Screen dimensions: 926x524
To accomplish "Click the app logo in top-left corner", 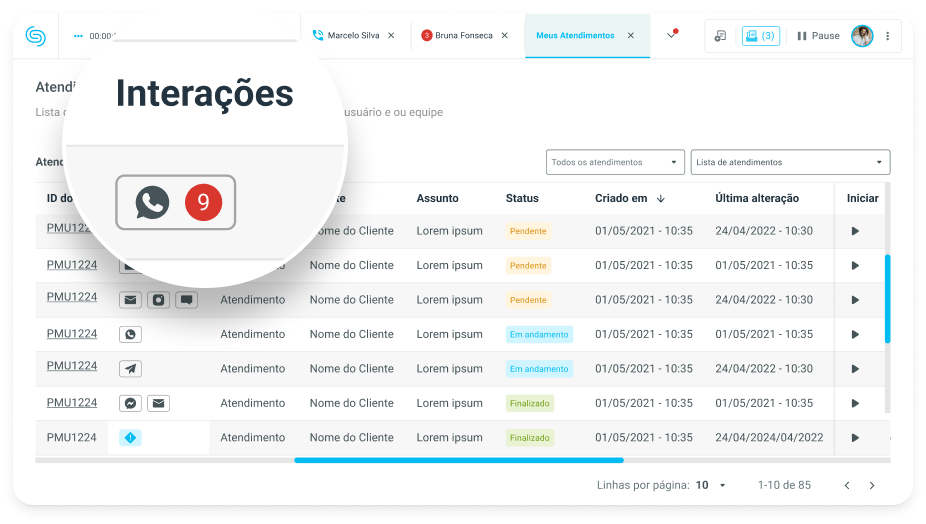I will pos(36,35).
